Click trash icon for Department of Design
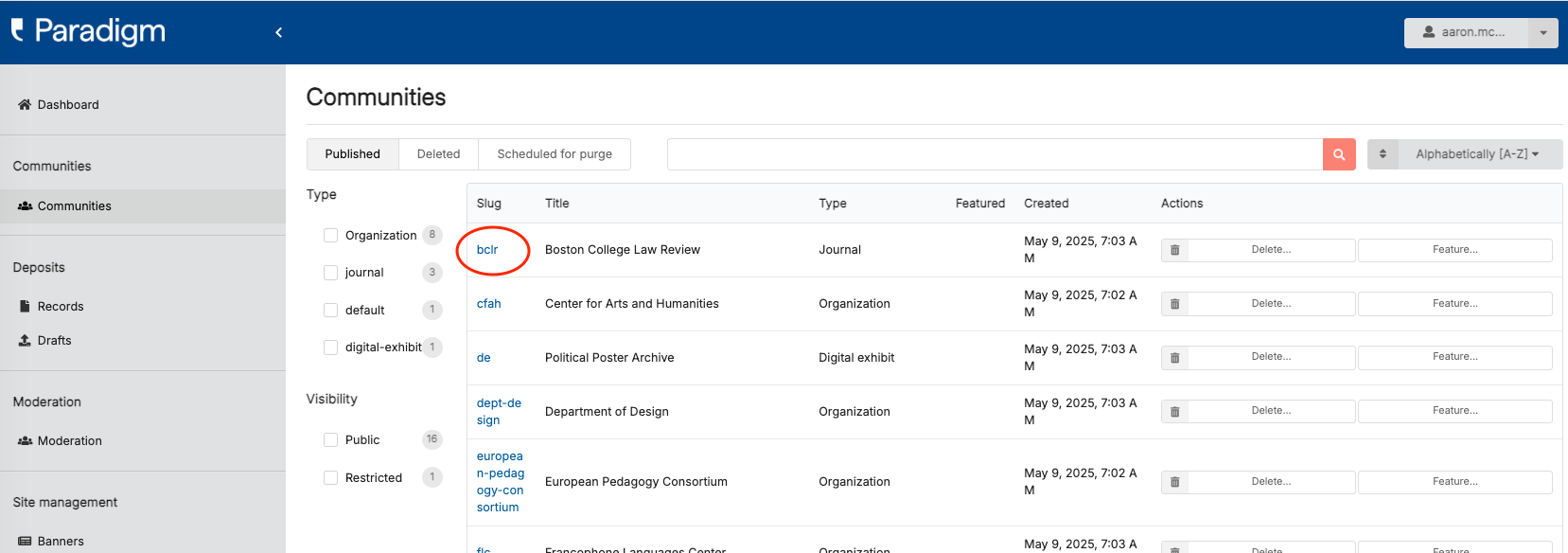1568x553 pixels. (1175, 412)
